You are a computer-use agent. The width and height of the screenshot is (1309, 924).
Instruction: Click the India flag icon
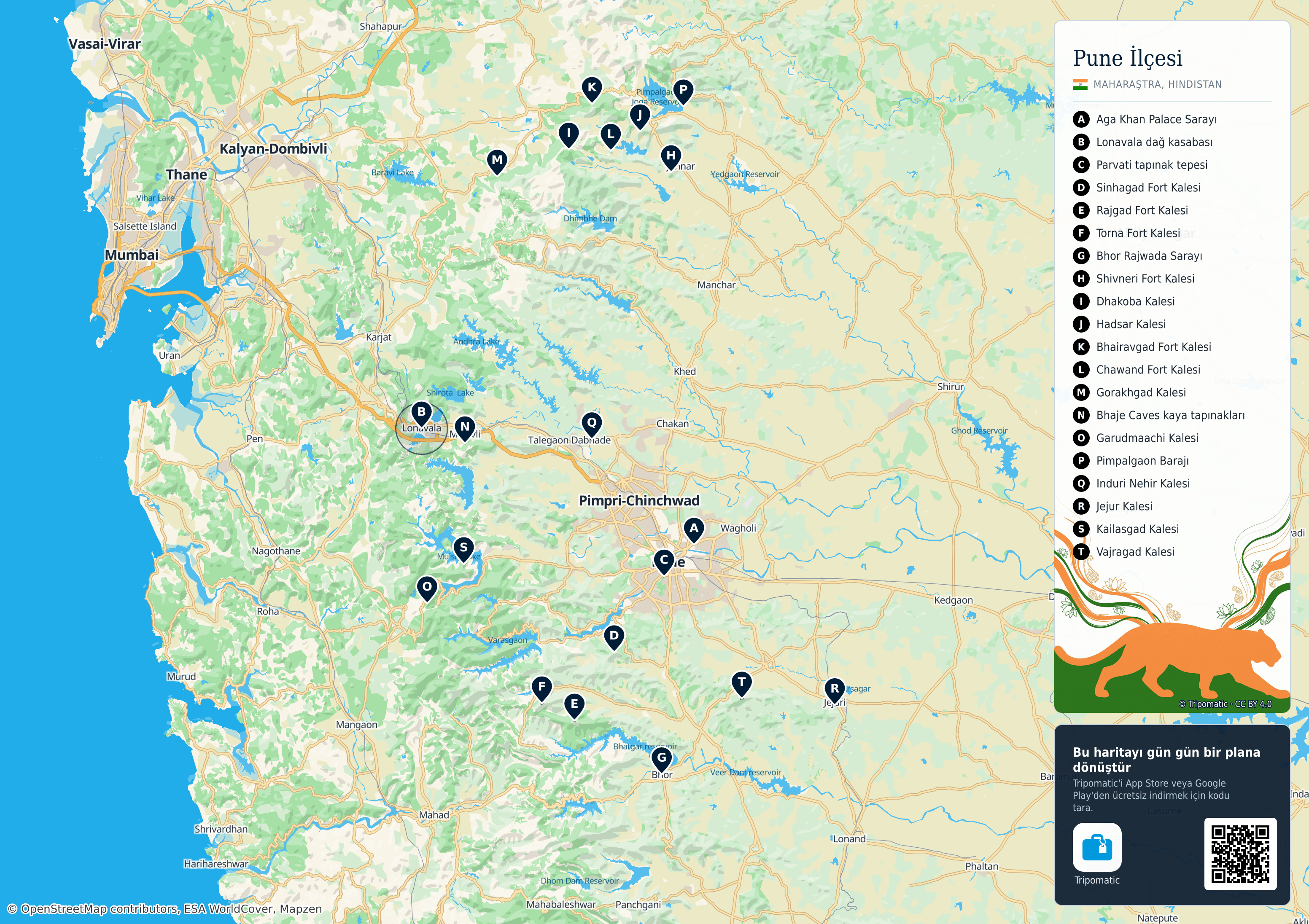1080,84
